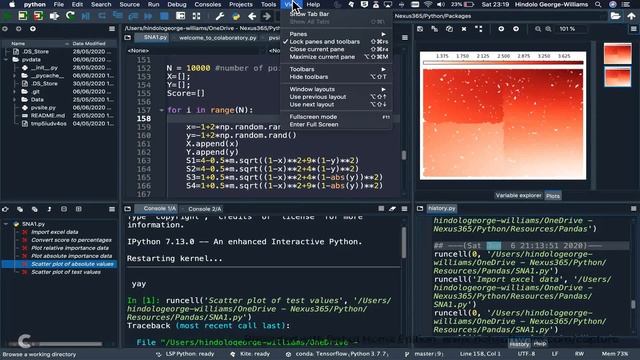Click the Re-run last script icon
This screenshot has width=640, height=360.
(70, 16)
